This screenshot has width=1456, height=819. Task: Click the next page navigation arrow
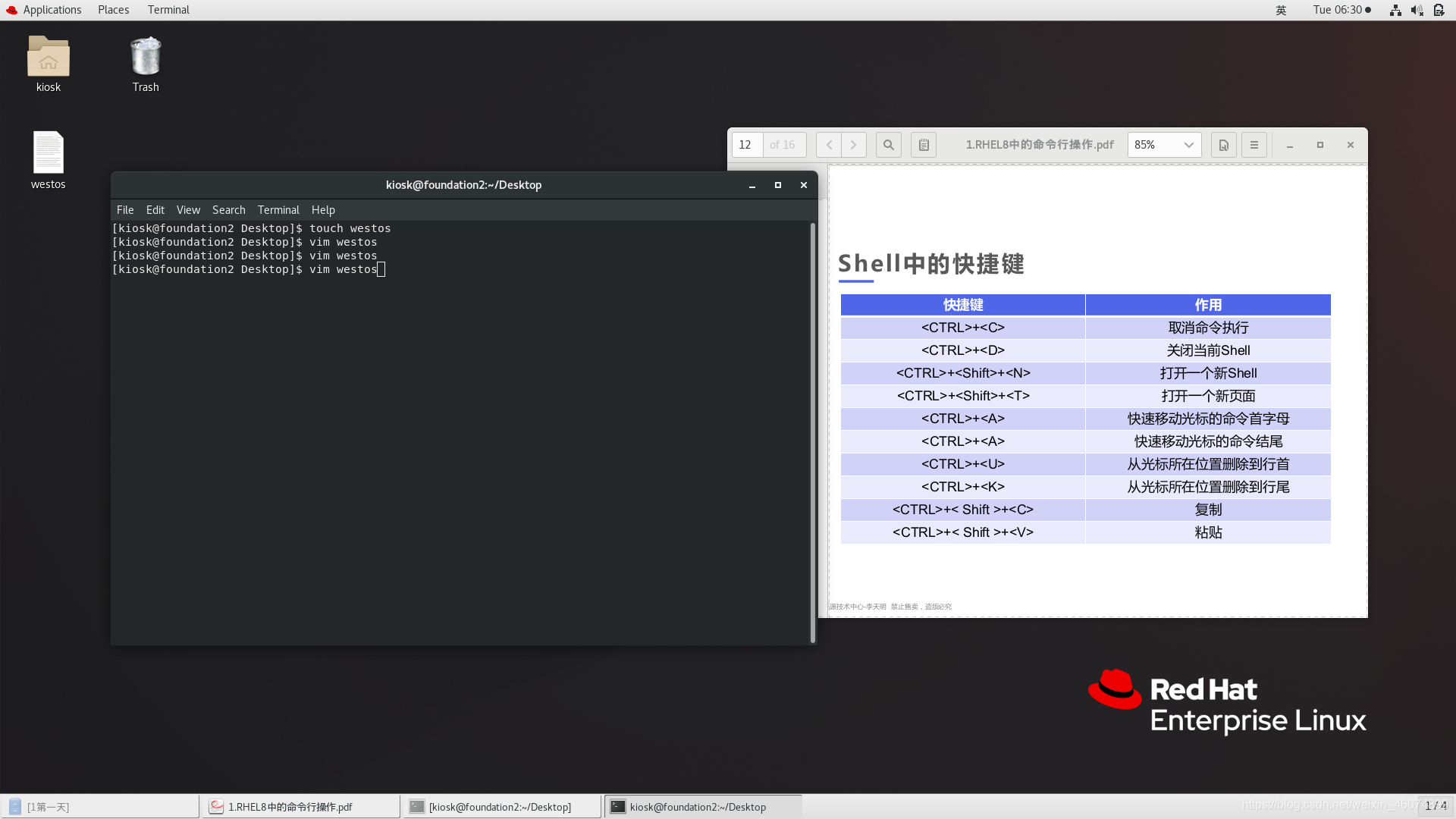pos(853,145)
